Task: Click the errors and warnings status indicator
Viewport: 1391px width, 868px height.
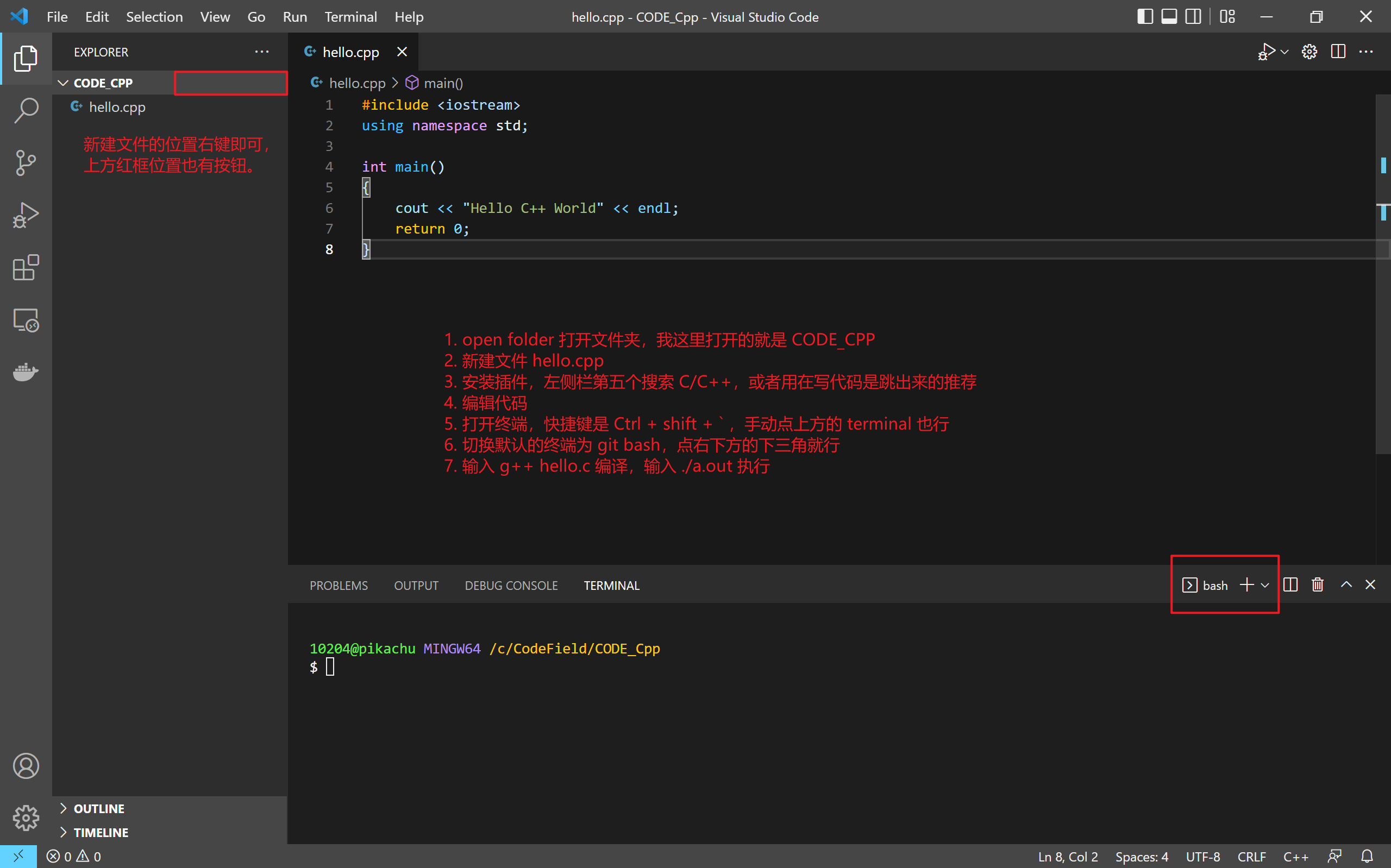Action: coord(73,857)
